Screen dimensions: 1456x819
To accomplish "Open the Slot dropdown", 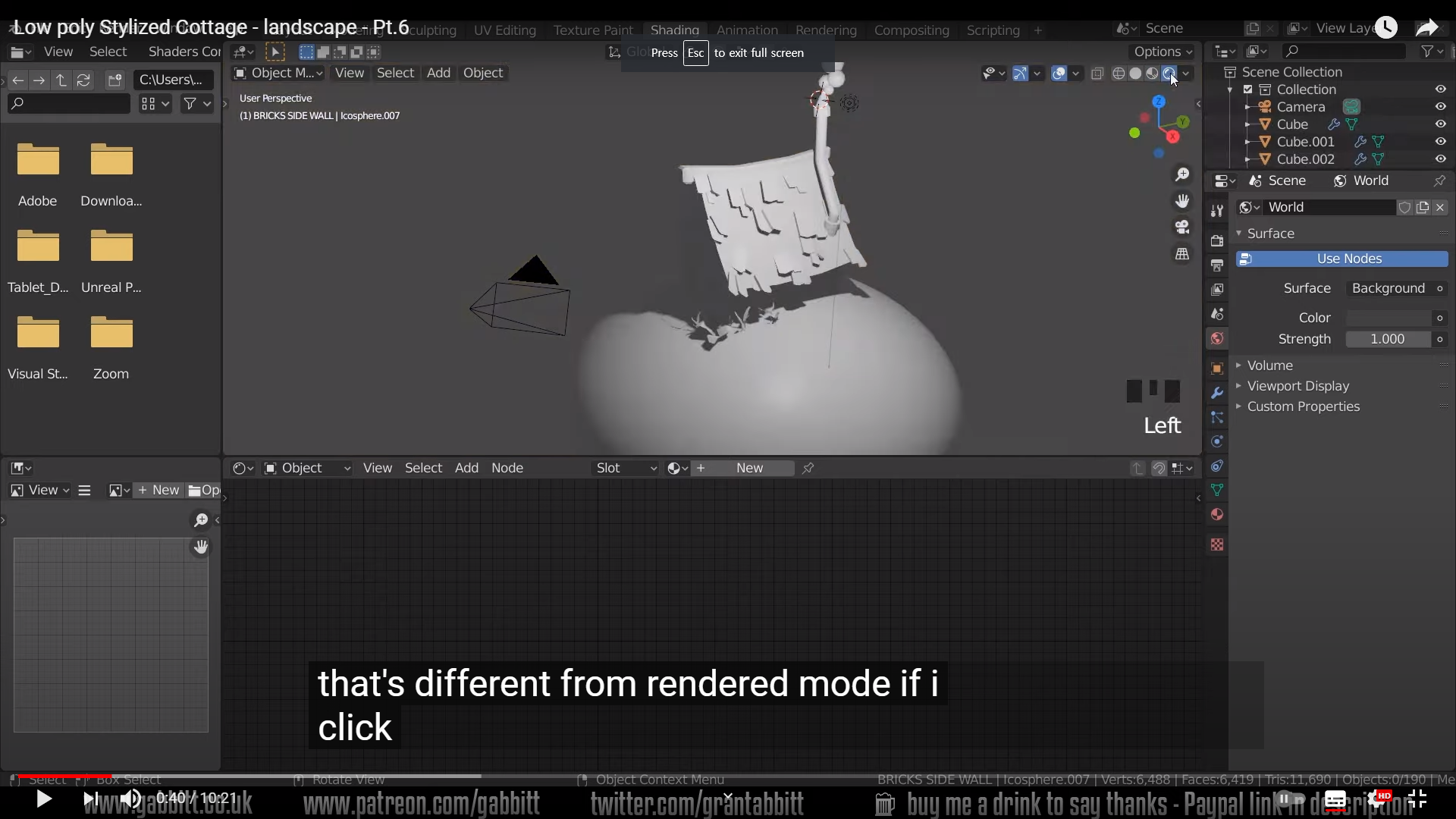I will coord(626,469).
